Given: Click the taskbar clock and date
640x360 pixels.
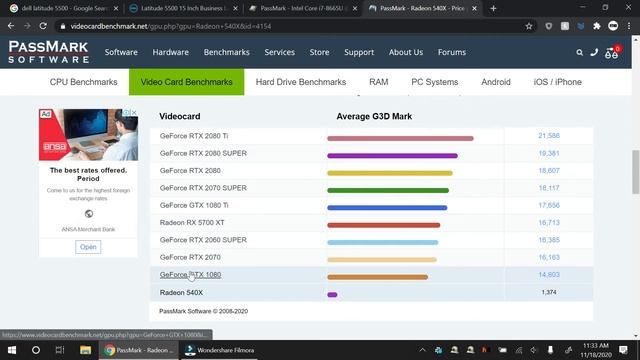Looking at the screenshot, I should tap(596, 350).
